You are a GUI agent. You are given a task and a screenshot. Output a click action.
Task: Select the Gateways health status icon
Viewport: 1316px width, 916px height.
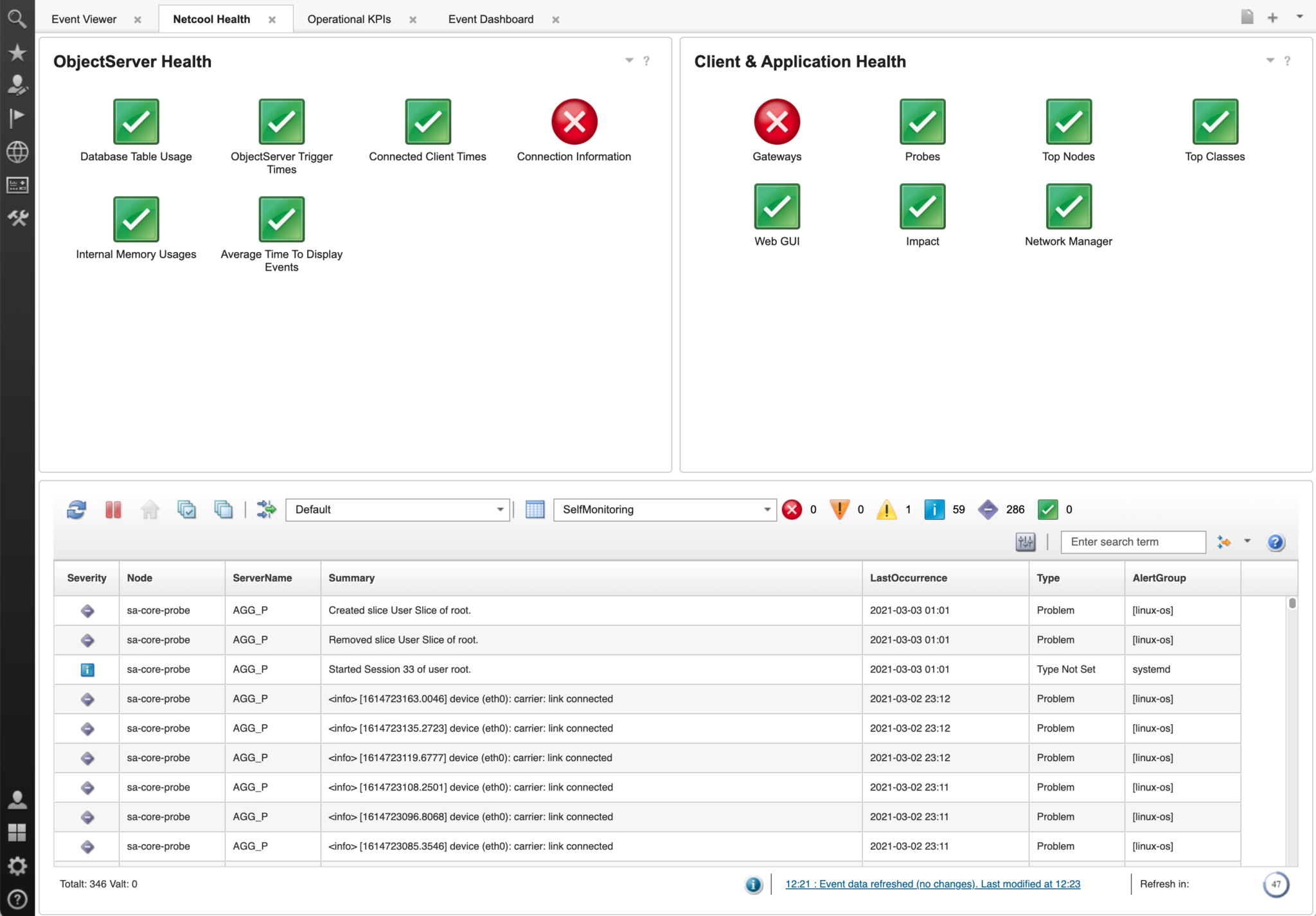point(777,121)
